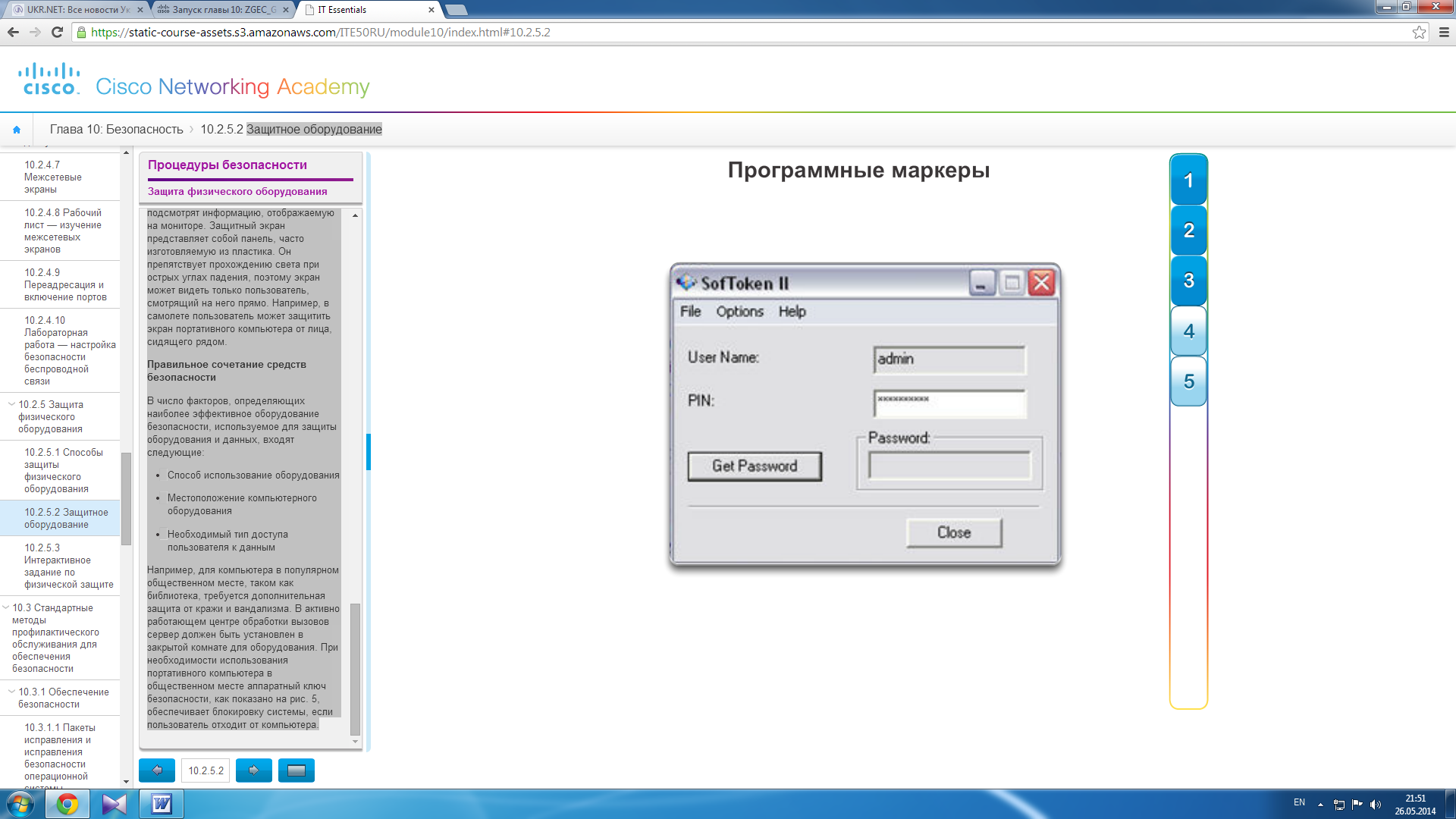Click 10.2.5.2 Защитное оборудование breadcrumb
1456x819 pixels.
pyautogui.click(x=291, y=130)
